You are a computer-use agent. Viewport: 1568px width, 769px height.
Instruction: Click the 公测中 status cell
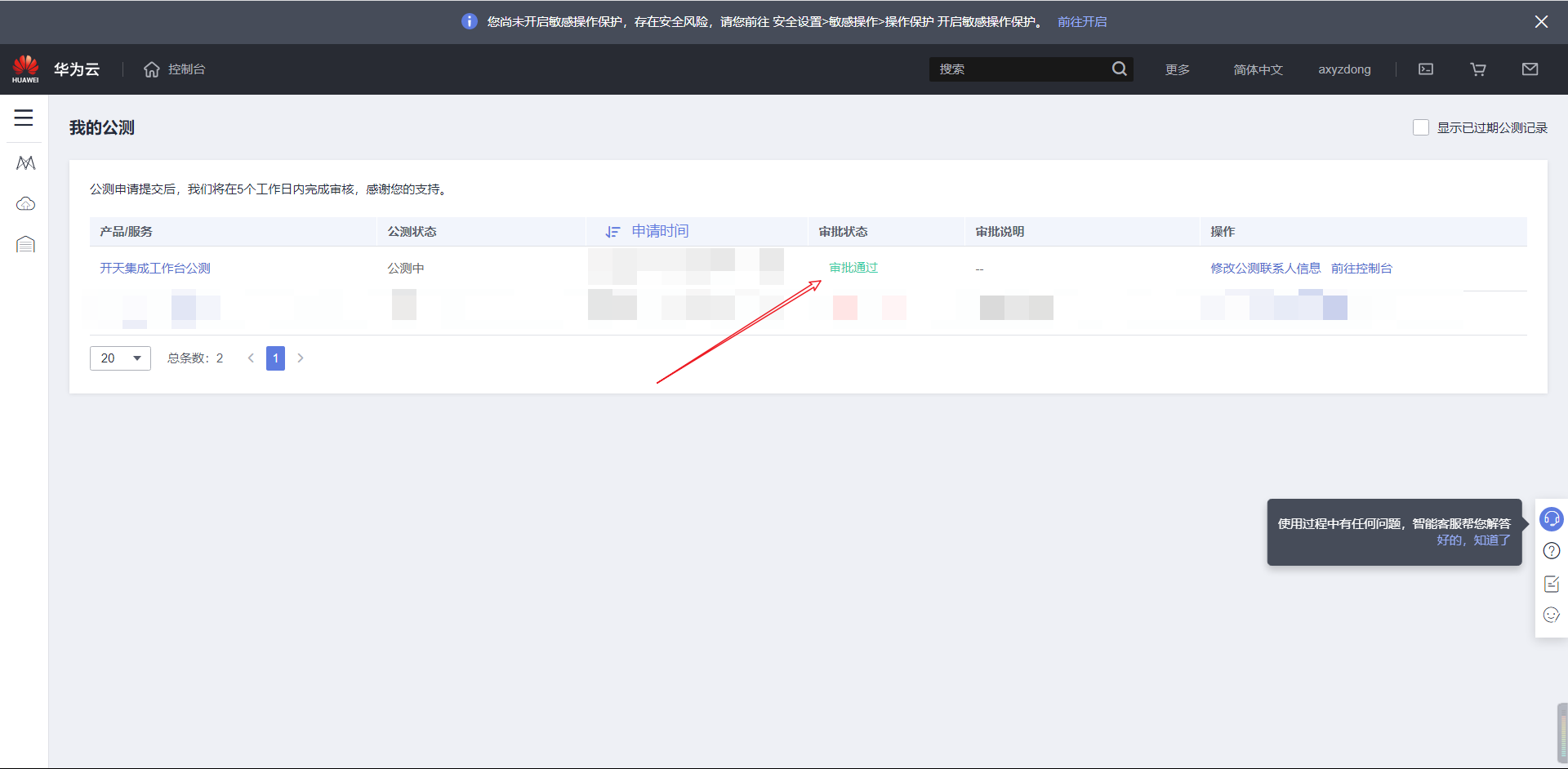[406, 268]
